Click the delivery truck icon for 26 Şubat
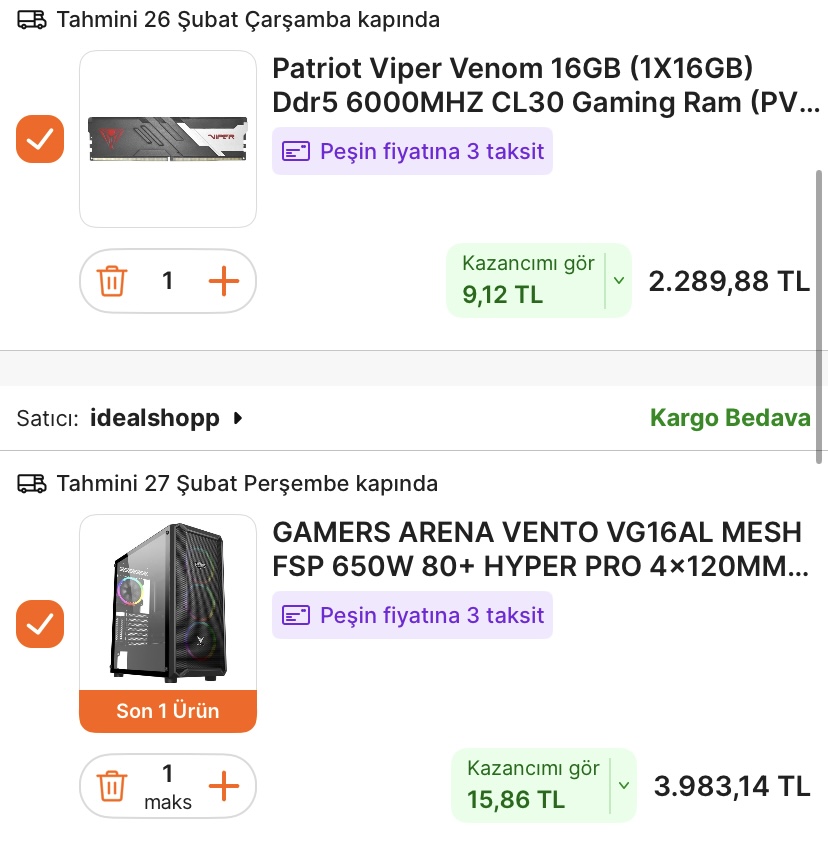828x853 pixels. coord(32,19)
